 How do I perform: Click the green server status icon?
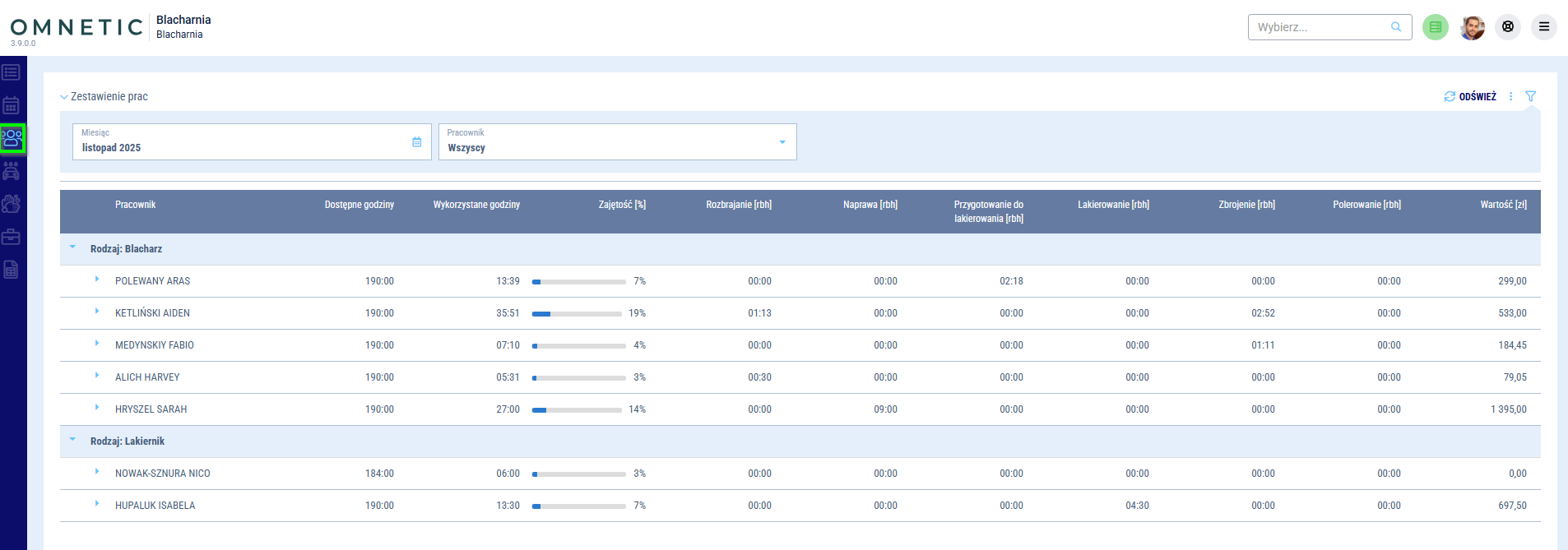click(1435, 27)
